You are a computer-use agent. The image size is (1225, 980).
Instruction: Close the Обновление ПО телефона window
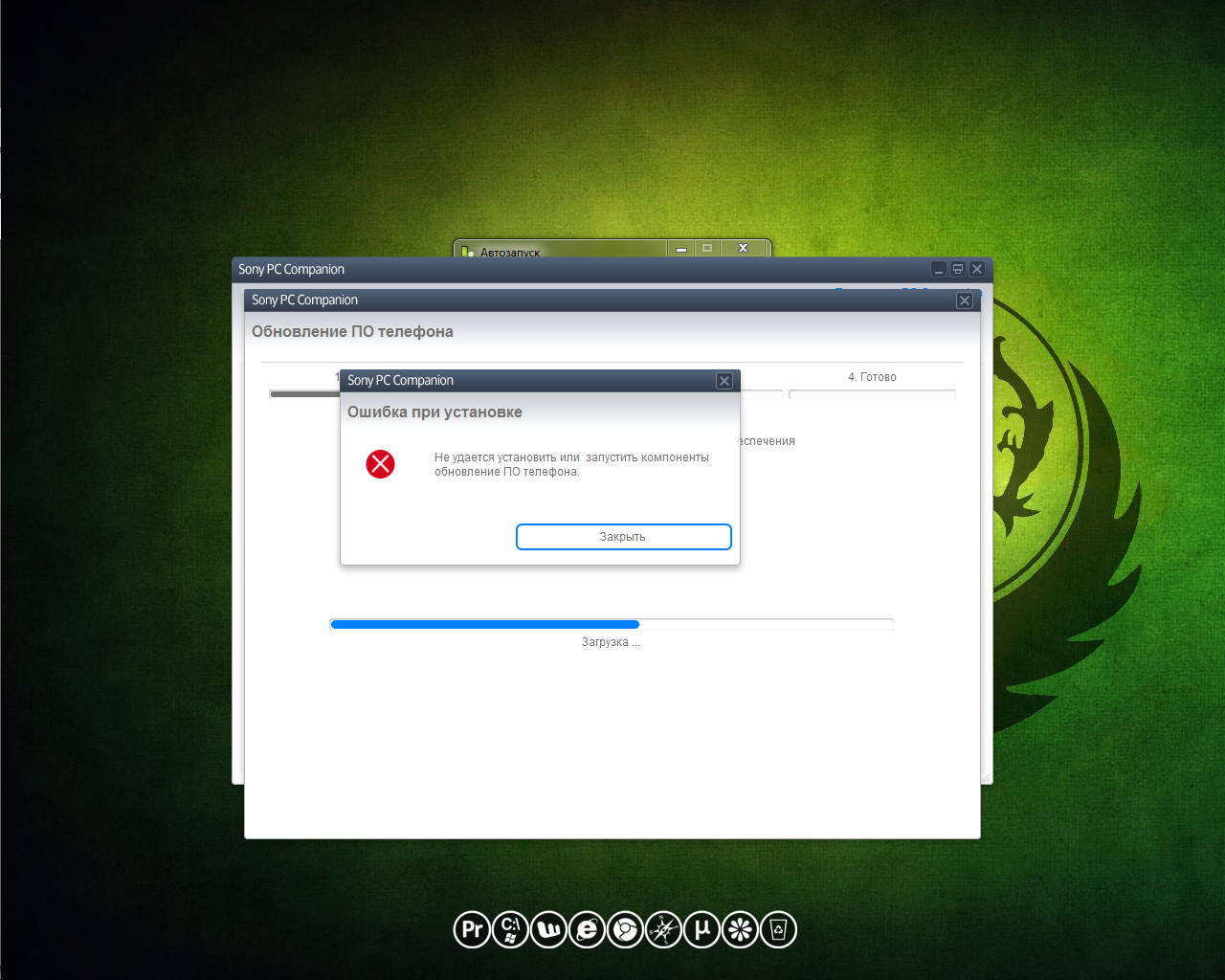click(965, 301)
